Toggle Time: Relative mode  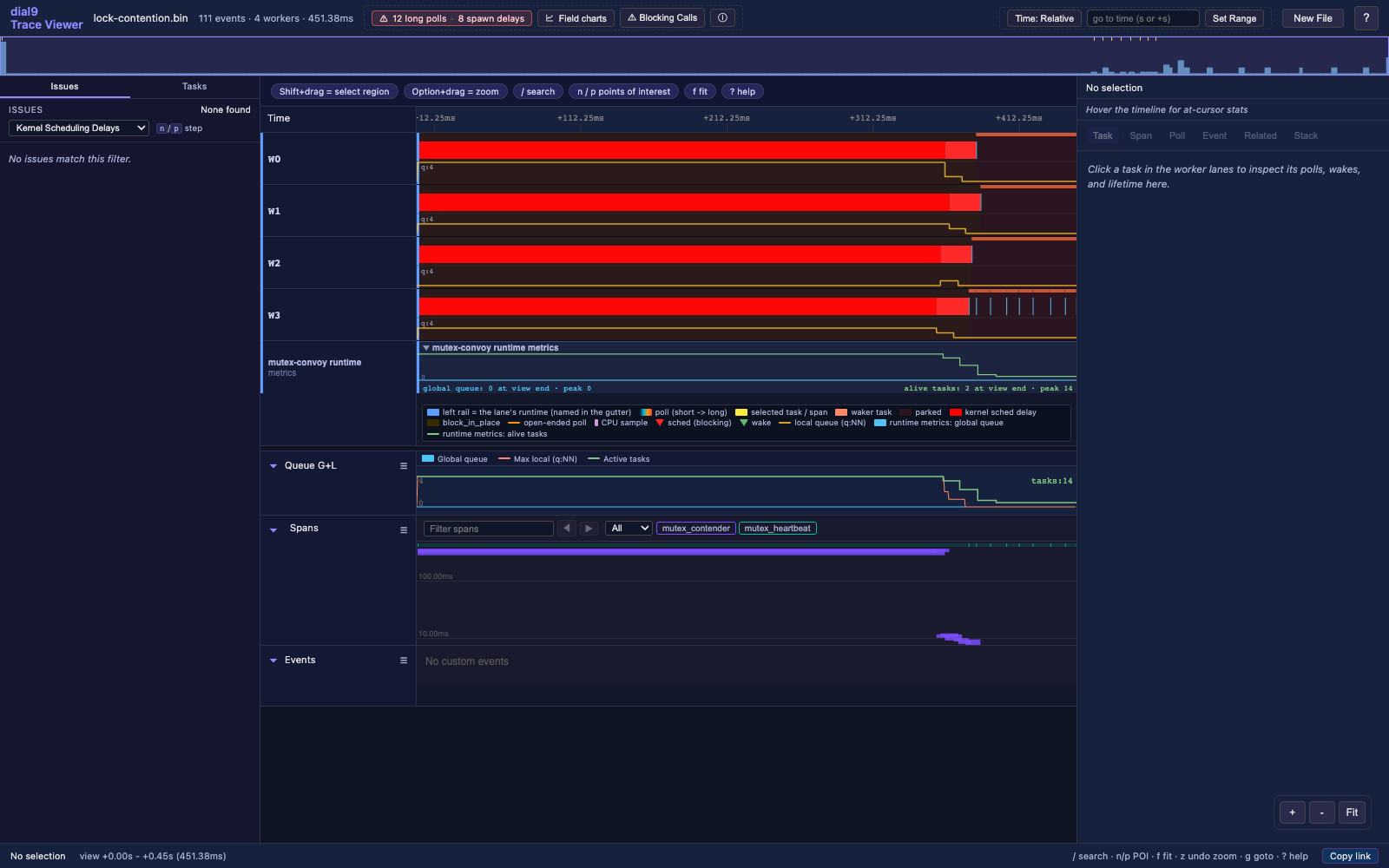(1044, 18)
